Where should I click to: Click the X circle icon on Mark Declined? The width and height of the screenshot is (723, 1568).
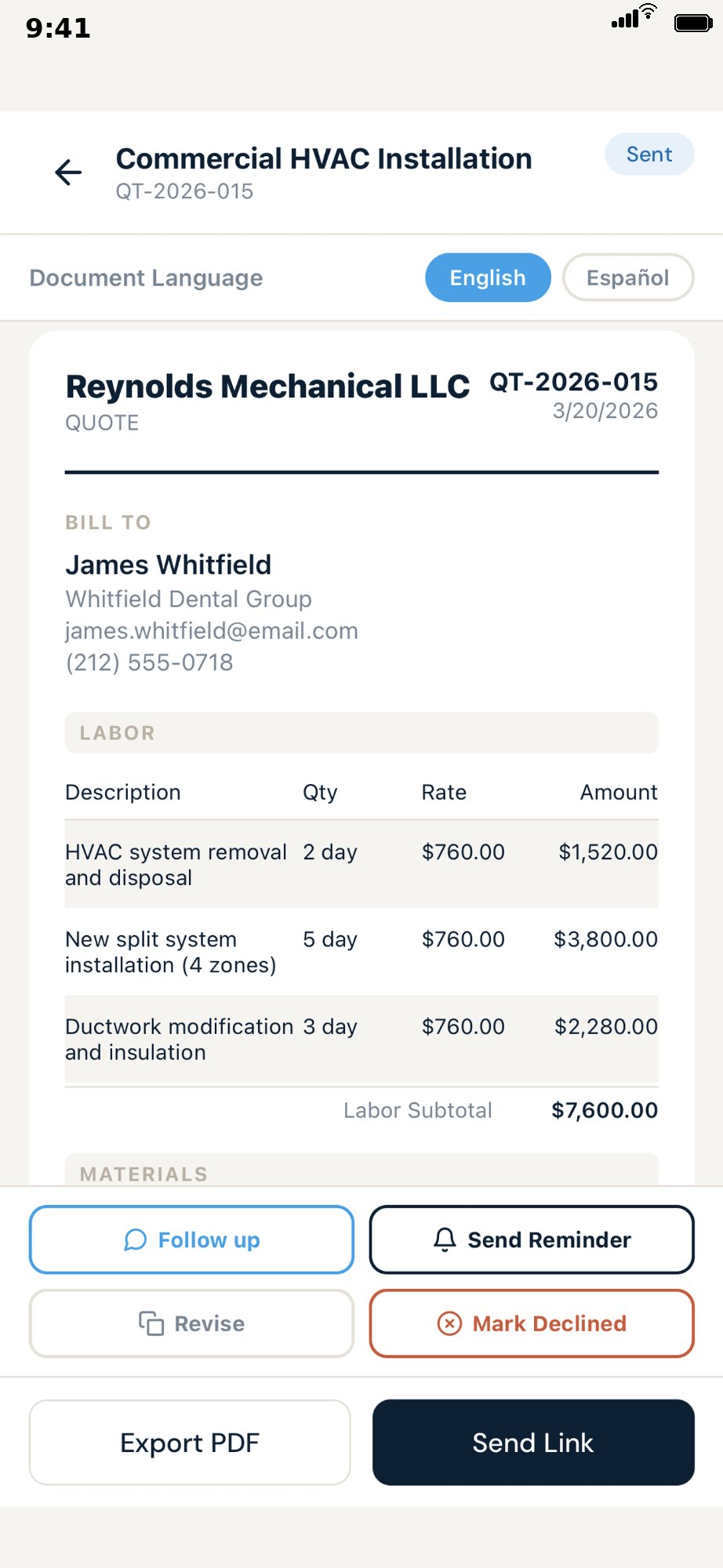tap(449, 1323)
